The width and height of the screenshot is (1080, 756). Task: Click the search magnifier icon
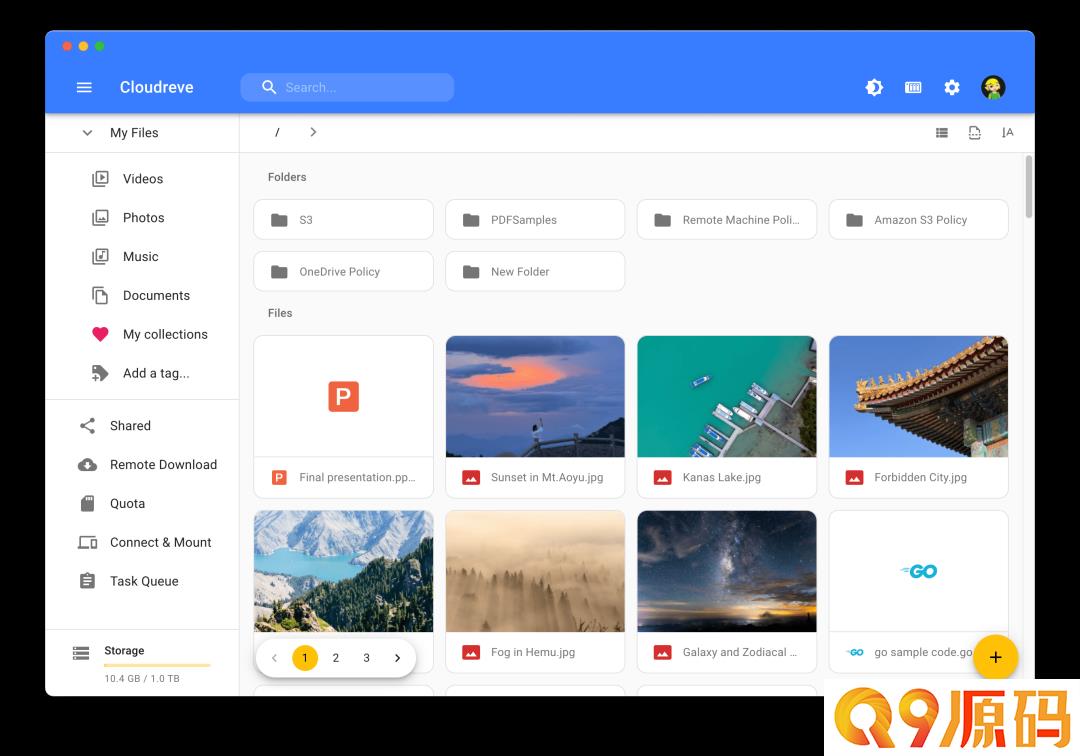pyautogui.click(x=269, y=87)
